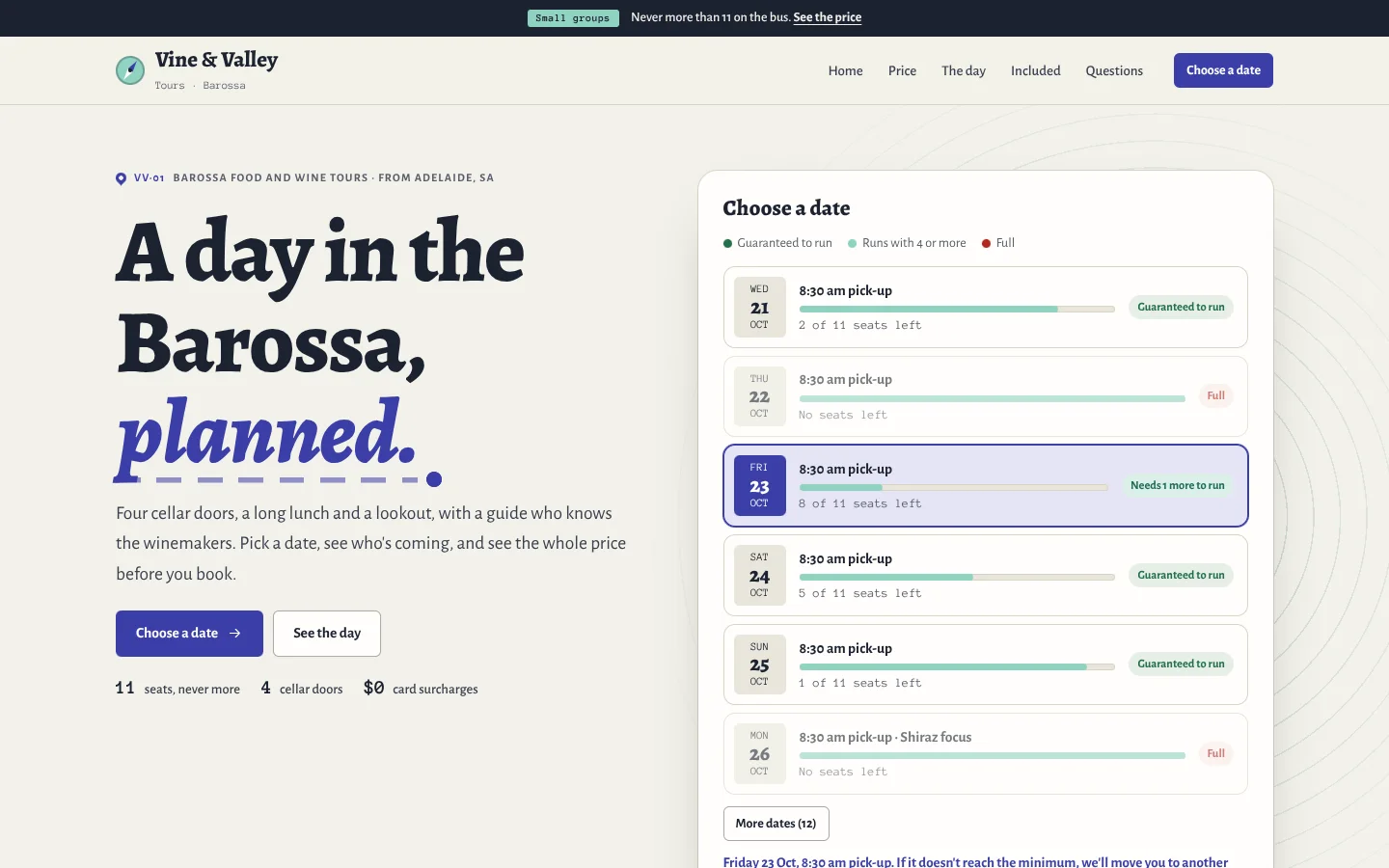Screen dimensions: 1389x868
Task: Select the Sat 24 Oct tour date
Action: 986,575
